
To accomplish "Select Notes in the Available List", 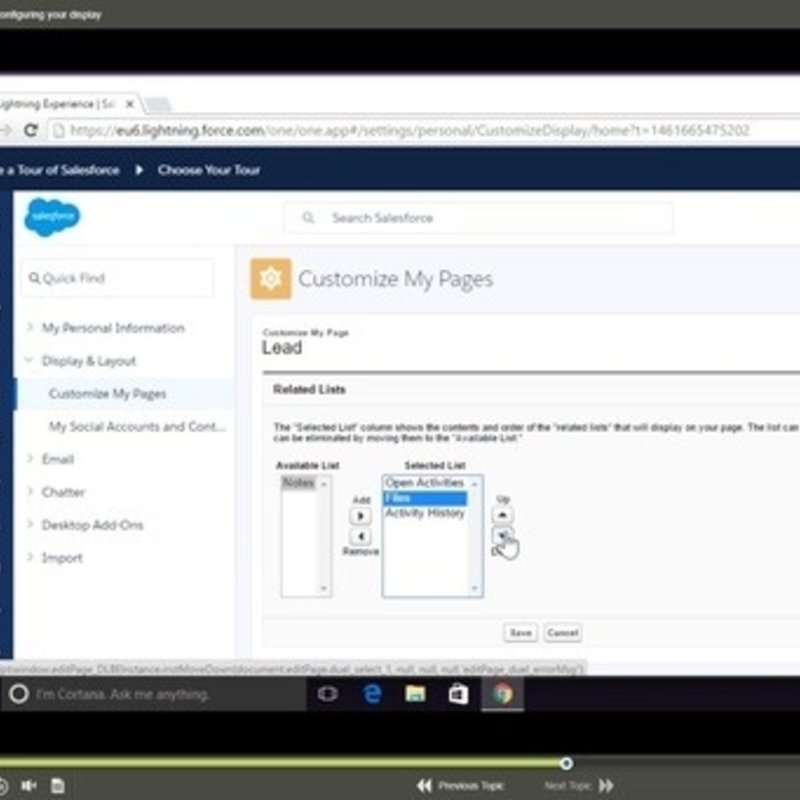I will click(299, 483).
